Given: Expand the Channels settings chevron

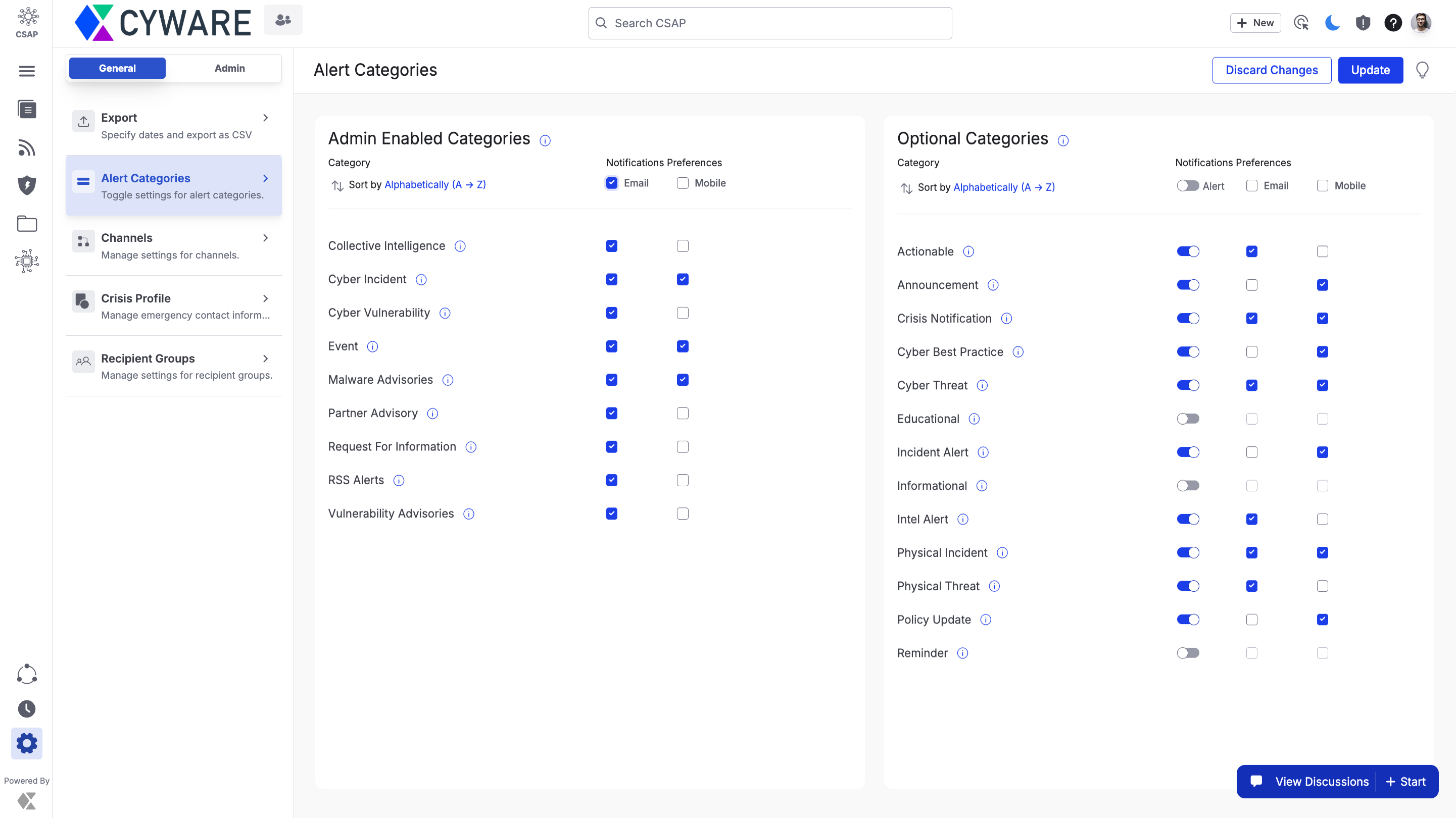Looking at the screenshot, I should (266, 238).
